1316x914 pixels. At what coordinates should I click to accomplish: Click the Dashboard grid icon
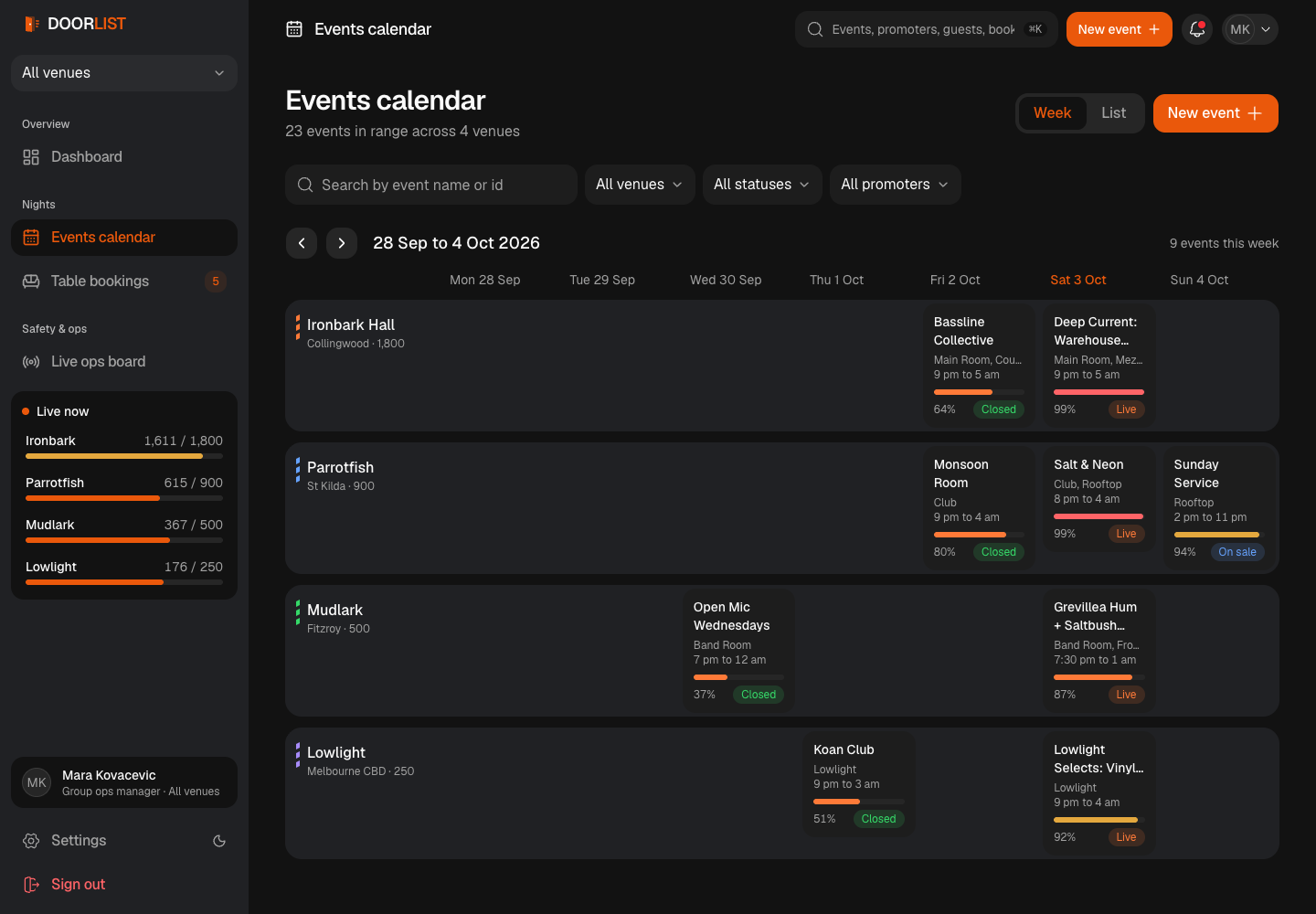[x=31, y=157]
